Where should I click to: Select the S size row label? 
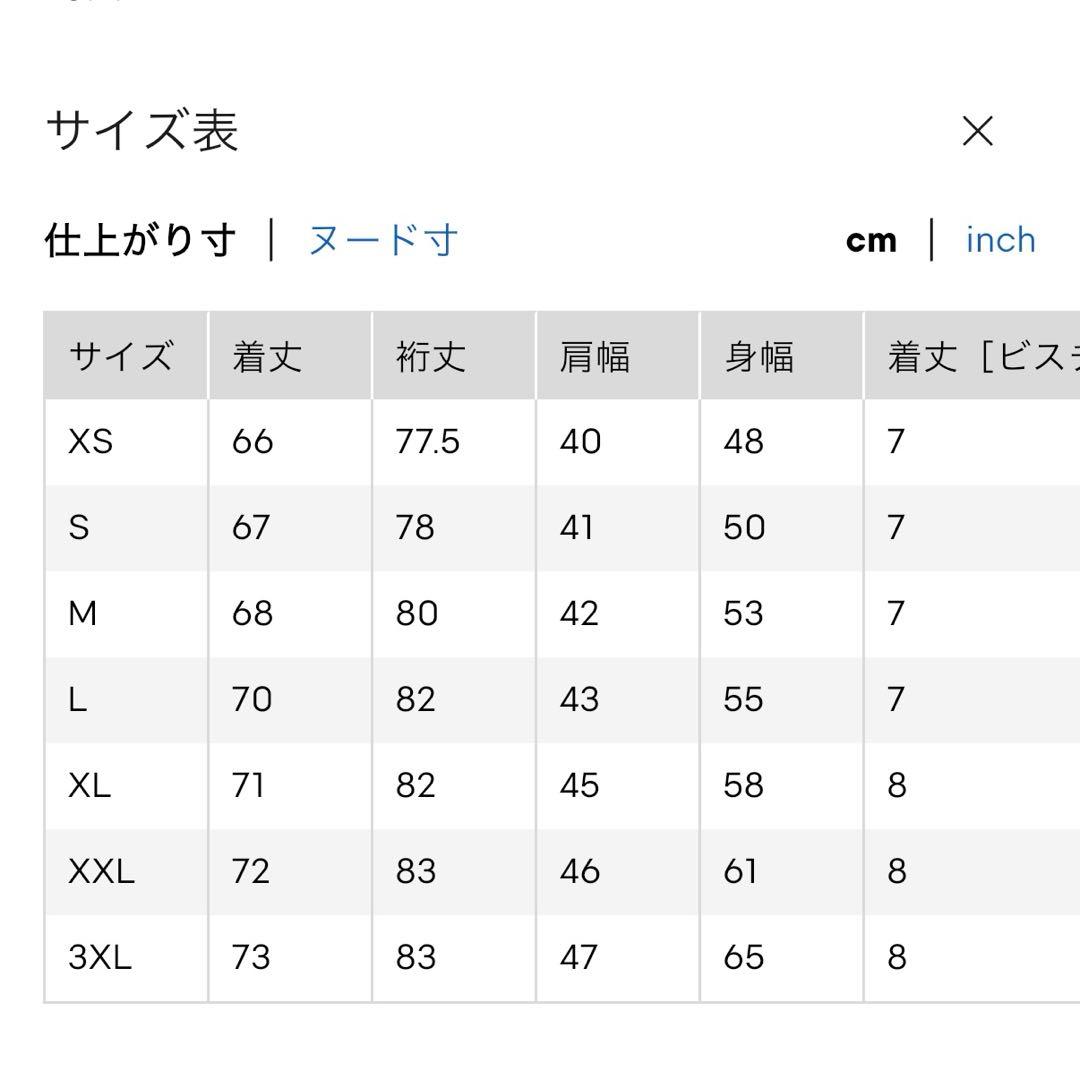coord(79,528)
